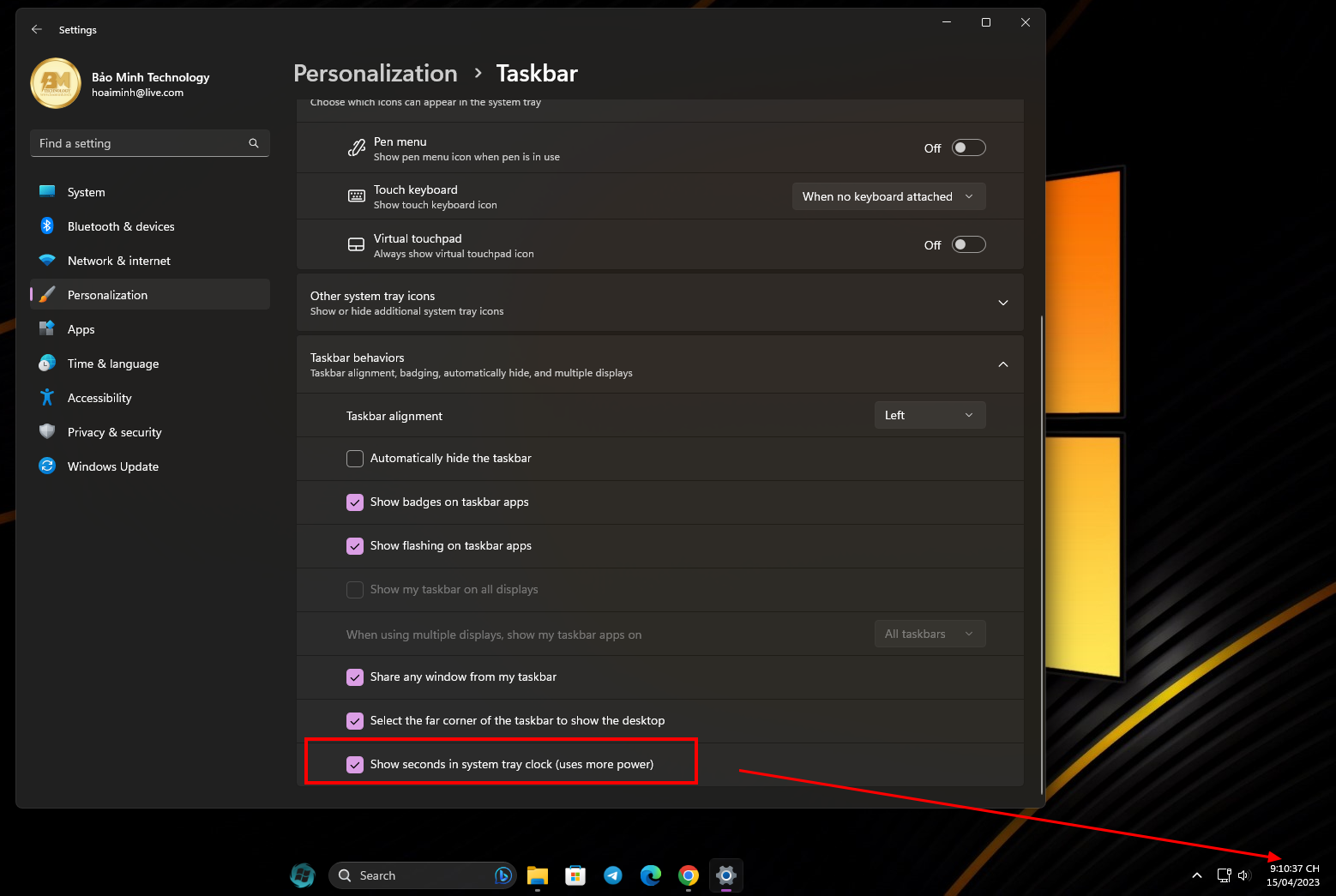The height and width of the screenshot is (896, 1336).
Task: Open Privacy & security in sidebar
Action: point(150,432)
